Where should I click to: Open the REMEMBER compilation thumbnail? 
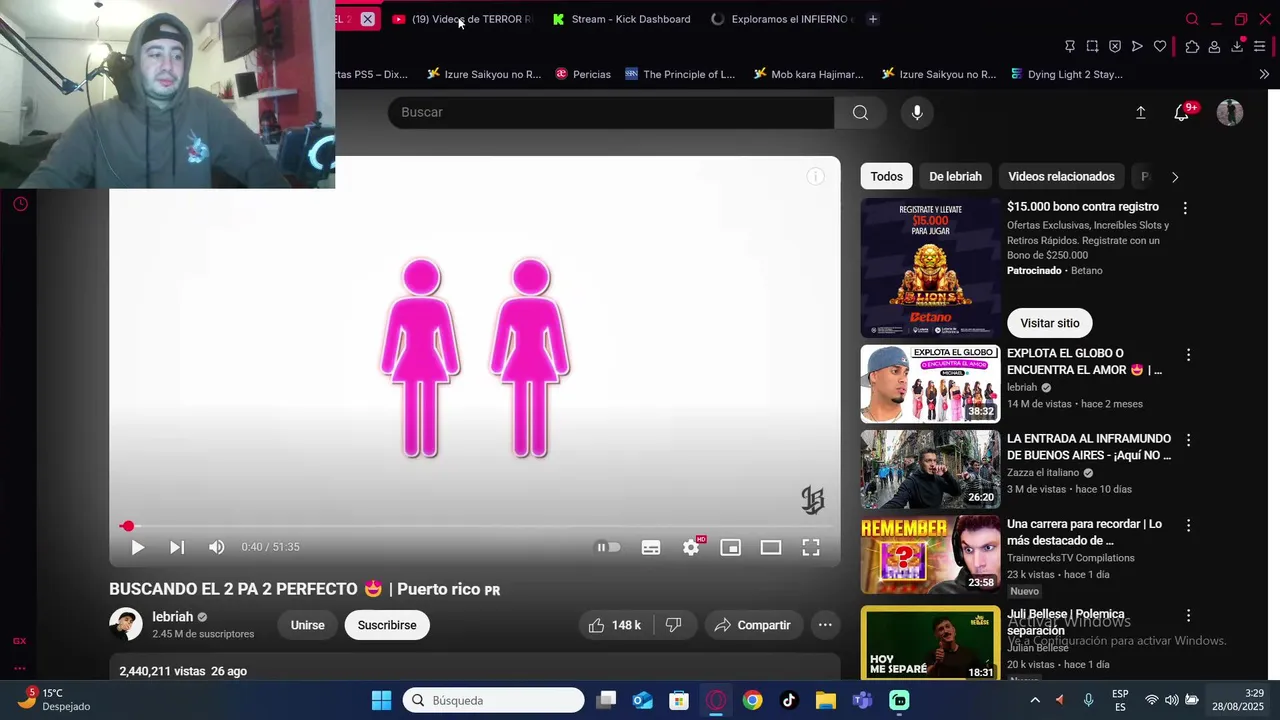[930, 554]
